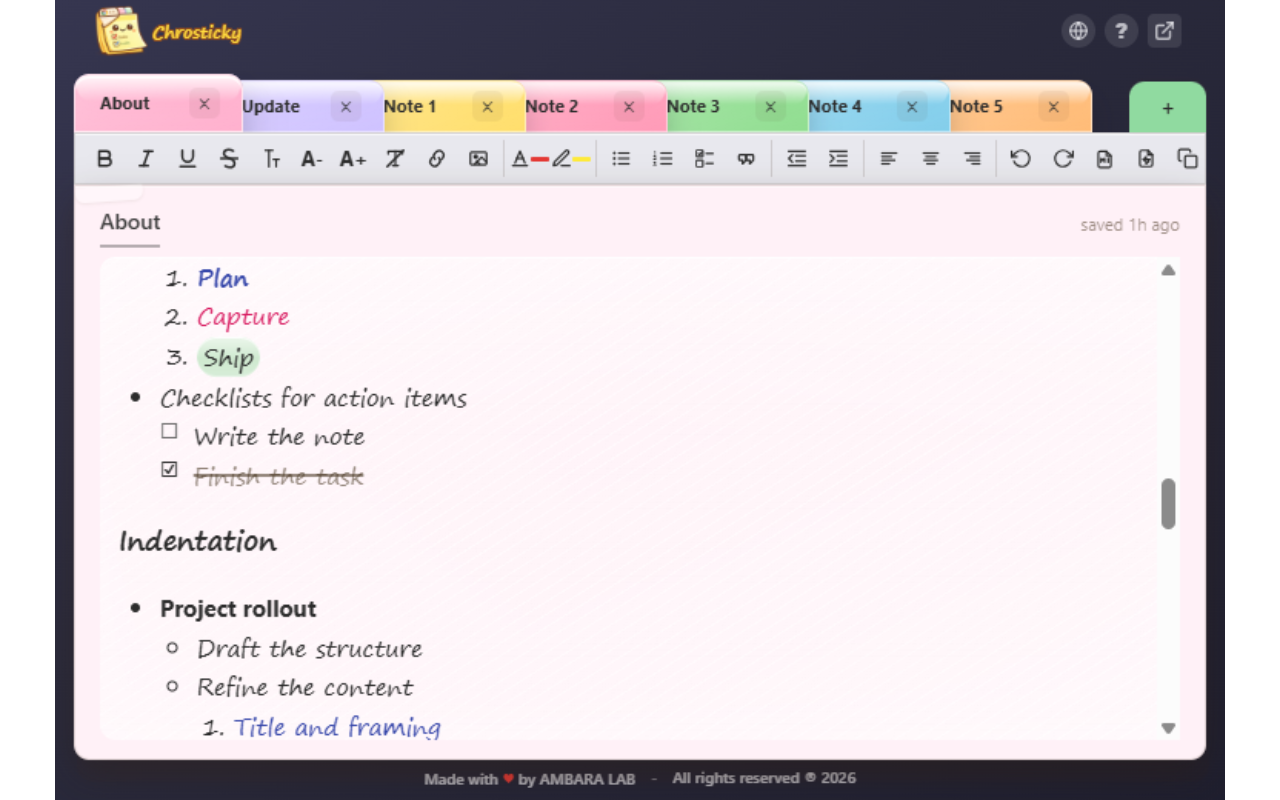The height and width of the screenshot is (800, 1280).
Task: Check the 'Write the note' checkbox
Action: click(169, 431)
